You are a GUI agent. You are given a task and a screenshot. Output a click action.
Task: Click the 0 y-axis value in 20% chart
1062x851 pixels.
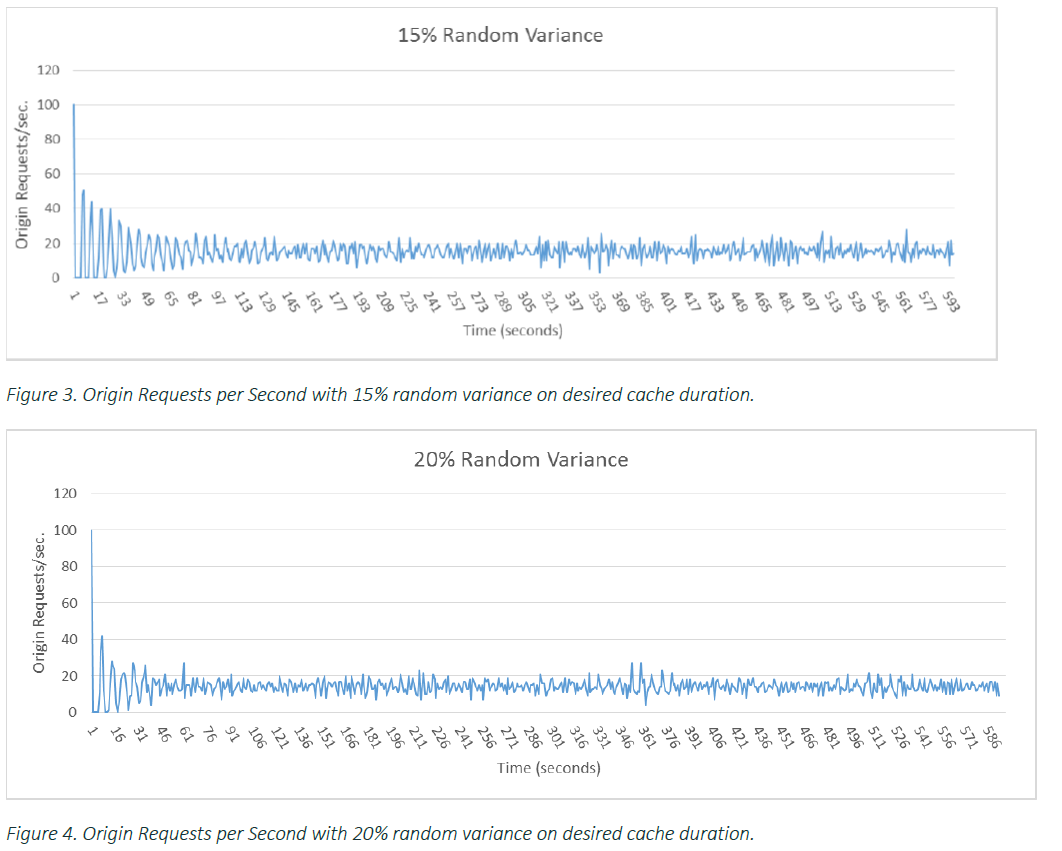click(72, 712)
